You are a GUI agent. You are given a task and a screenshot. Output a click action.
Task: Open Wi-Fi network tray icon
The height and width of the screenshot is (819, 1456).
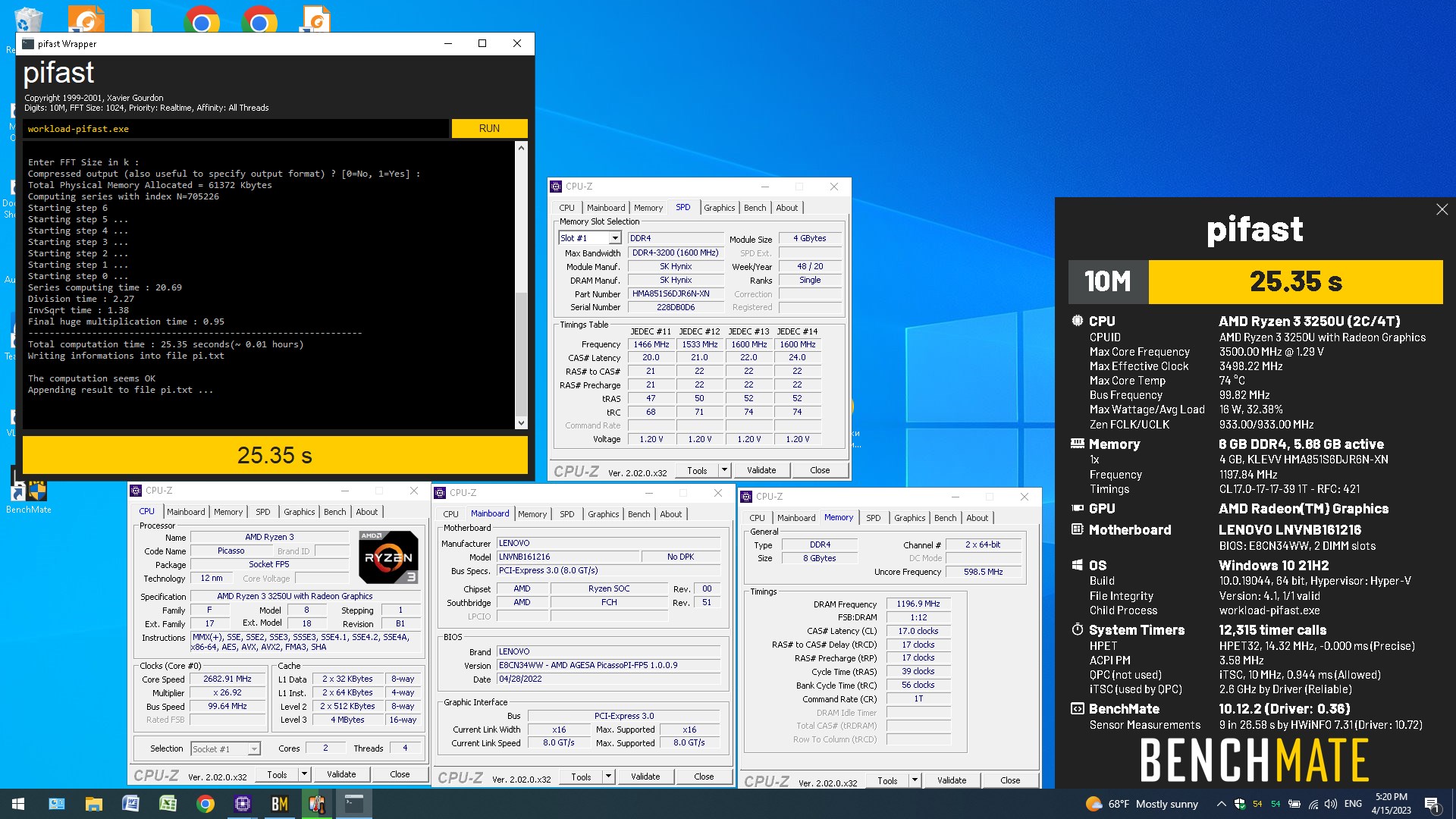pyautogui.click(x=1313, y=804)
